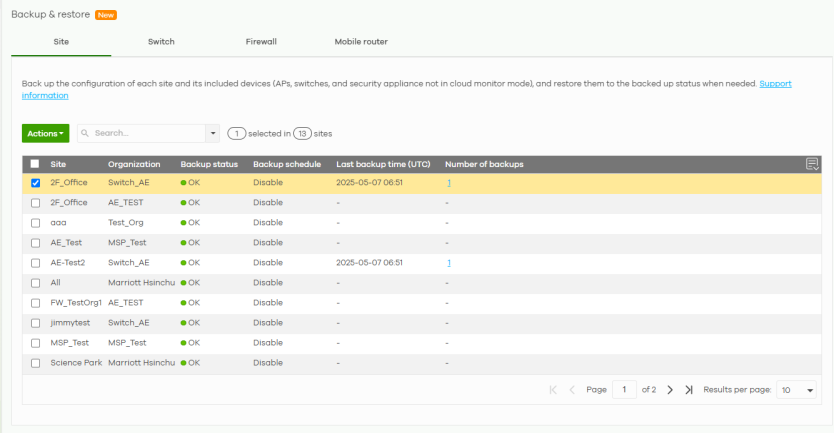Jump to the first page arrow
Viewport: 834px width, 433px height.
(x=553, y=390)
